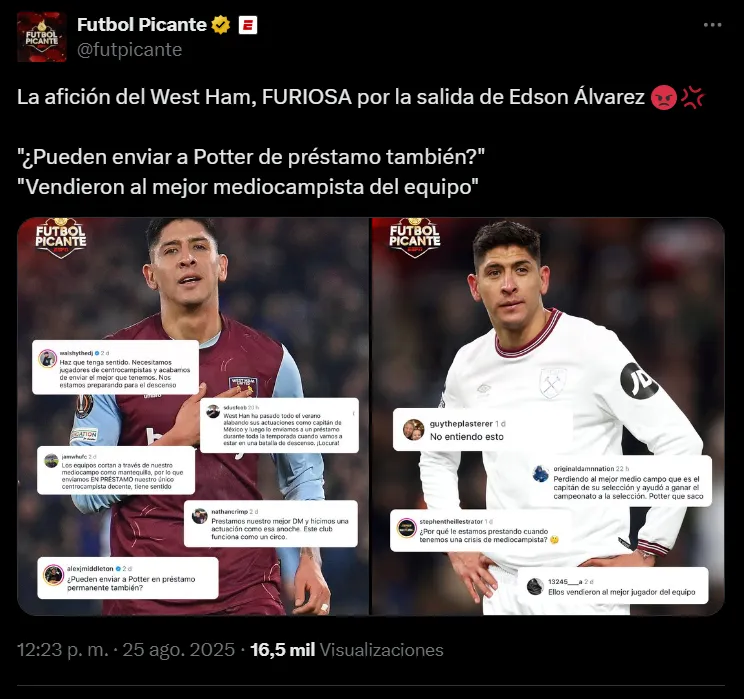Open left image with maroon jersey
The height and width of the screenshot is (699, 744).
click(x=193, y=416)
